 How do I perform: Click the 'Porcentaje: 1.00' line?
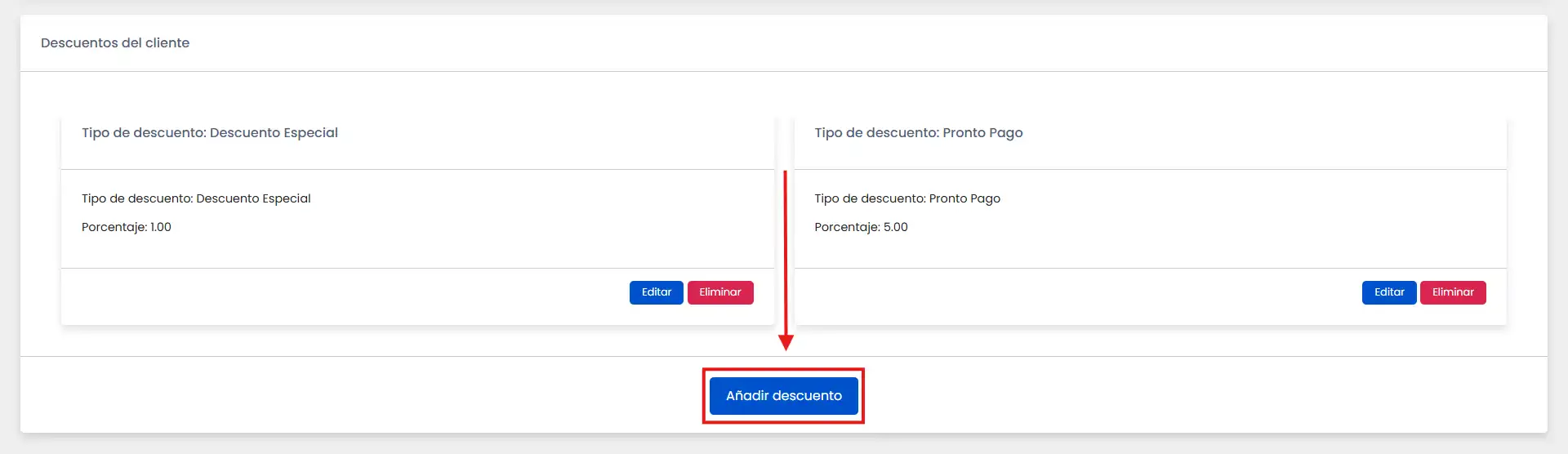[x=127, y=227]
